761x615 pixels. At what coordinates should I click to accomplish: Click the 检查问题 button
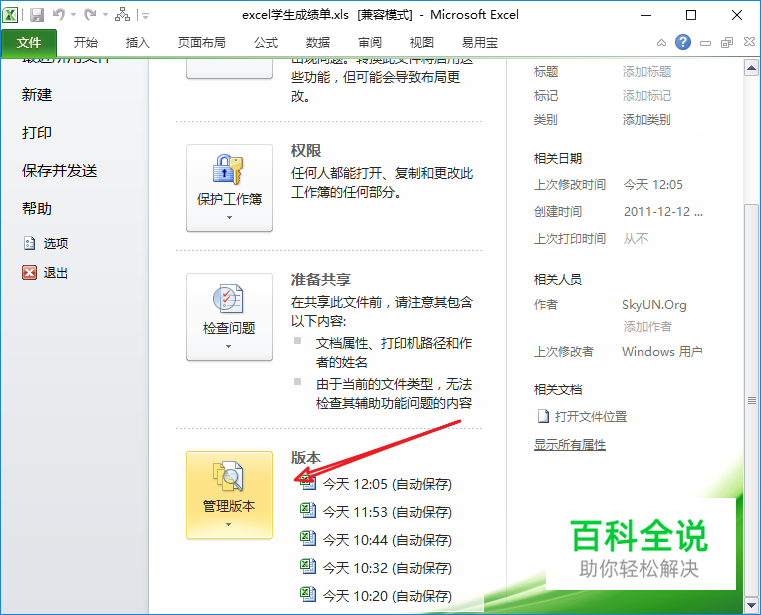(229, 317)
